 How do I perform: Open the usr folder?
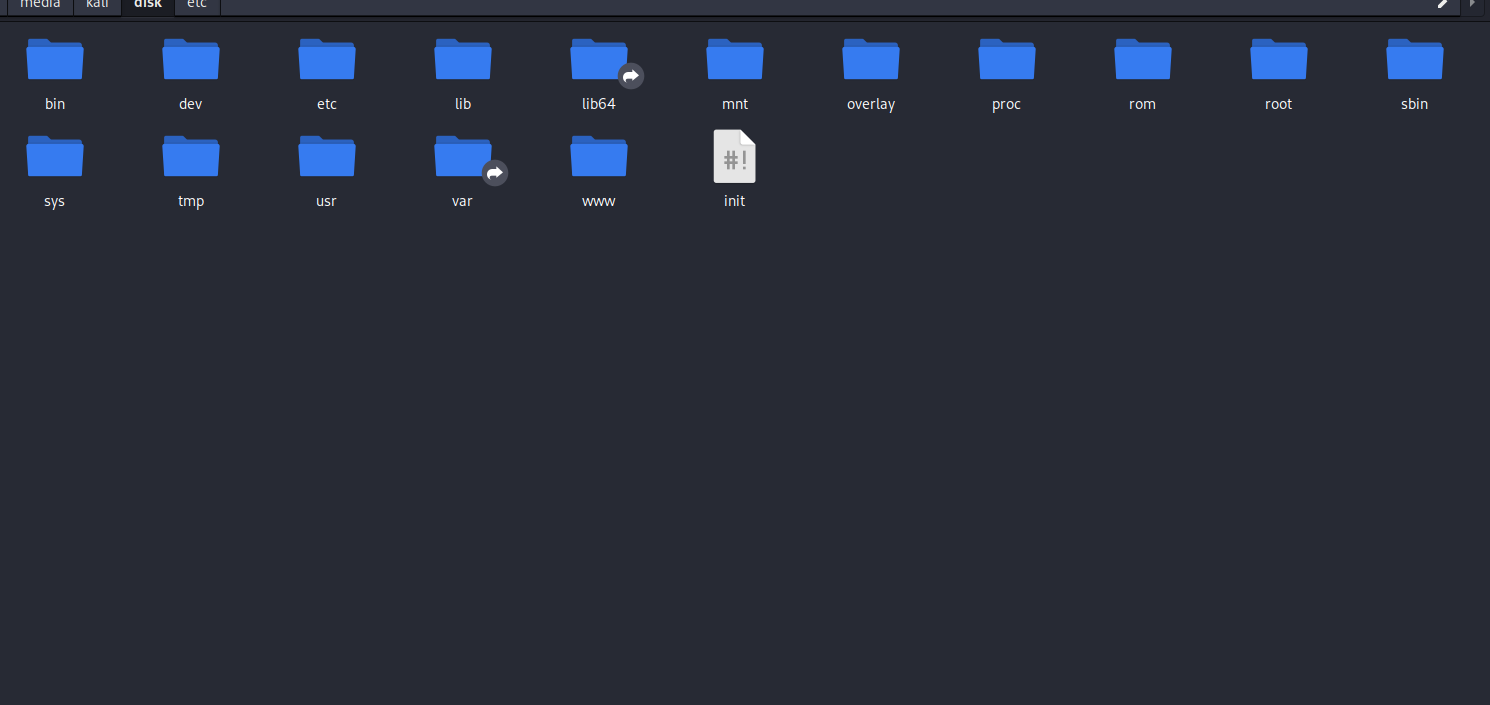click(x=327, y=156)
